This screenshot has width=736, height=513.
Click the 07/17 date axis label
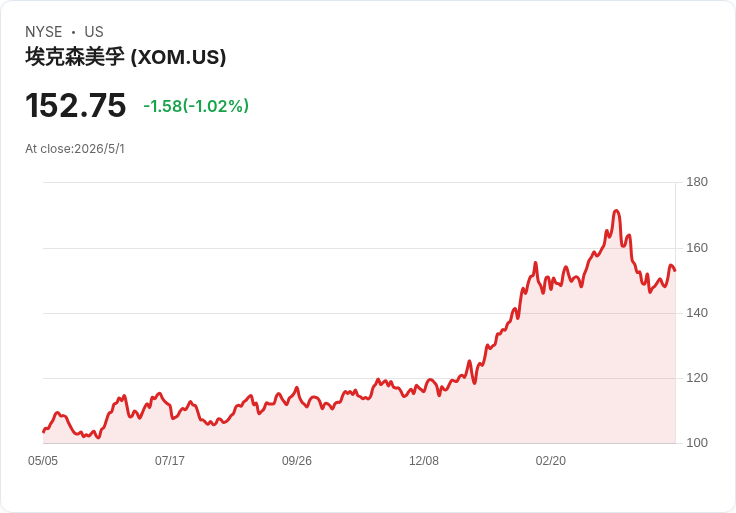(170, 461)
